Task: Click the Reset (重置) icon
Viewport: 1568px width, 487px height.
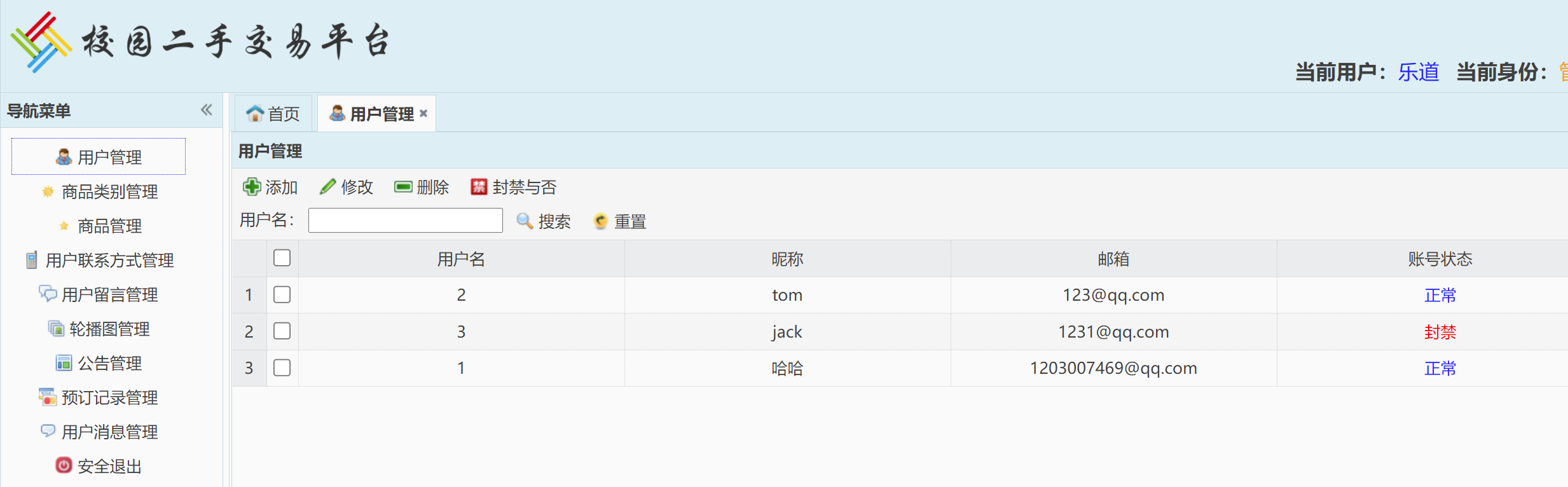Action: (601, 221)
